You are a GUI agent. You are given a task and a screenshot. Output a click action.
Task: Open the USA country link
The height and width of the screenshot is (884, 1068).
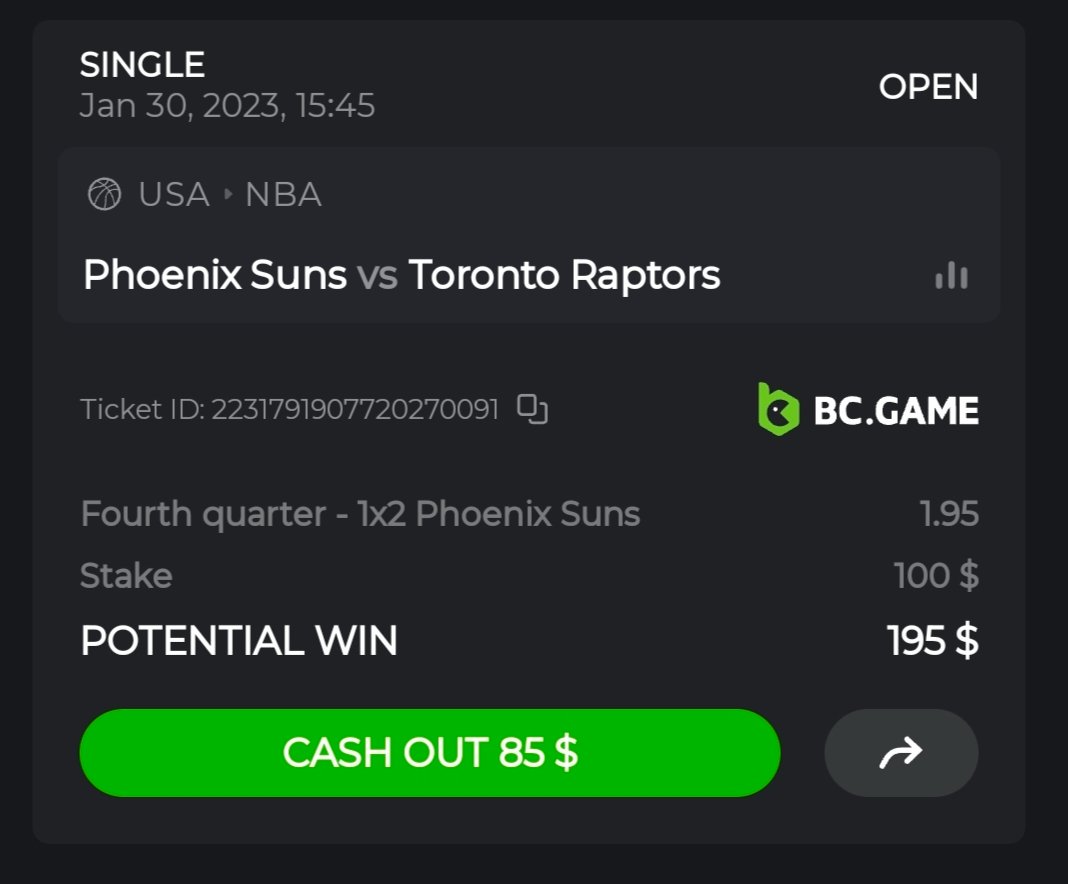tap(174, 194)
